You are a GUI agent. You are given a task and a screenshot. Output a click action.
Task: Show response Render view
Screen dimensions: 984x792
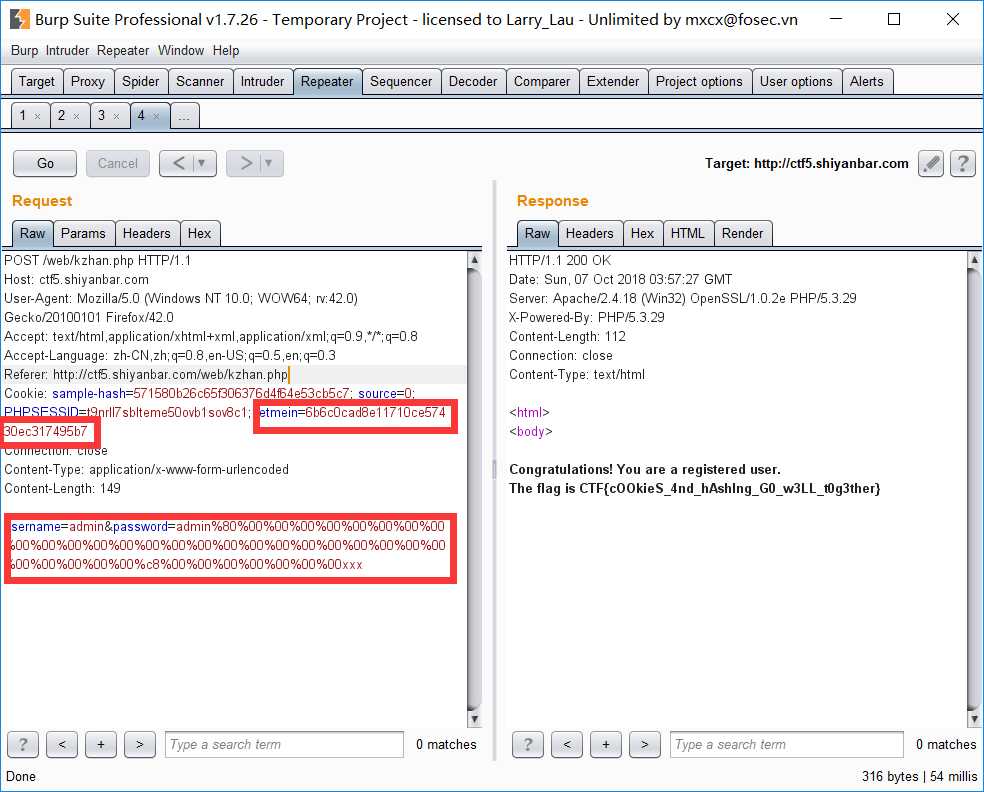click(x=742, y=233)
